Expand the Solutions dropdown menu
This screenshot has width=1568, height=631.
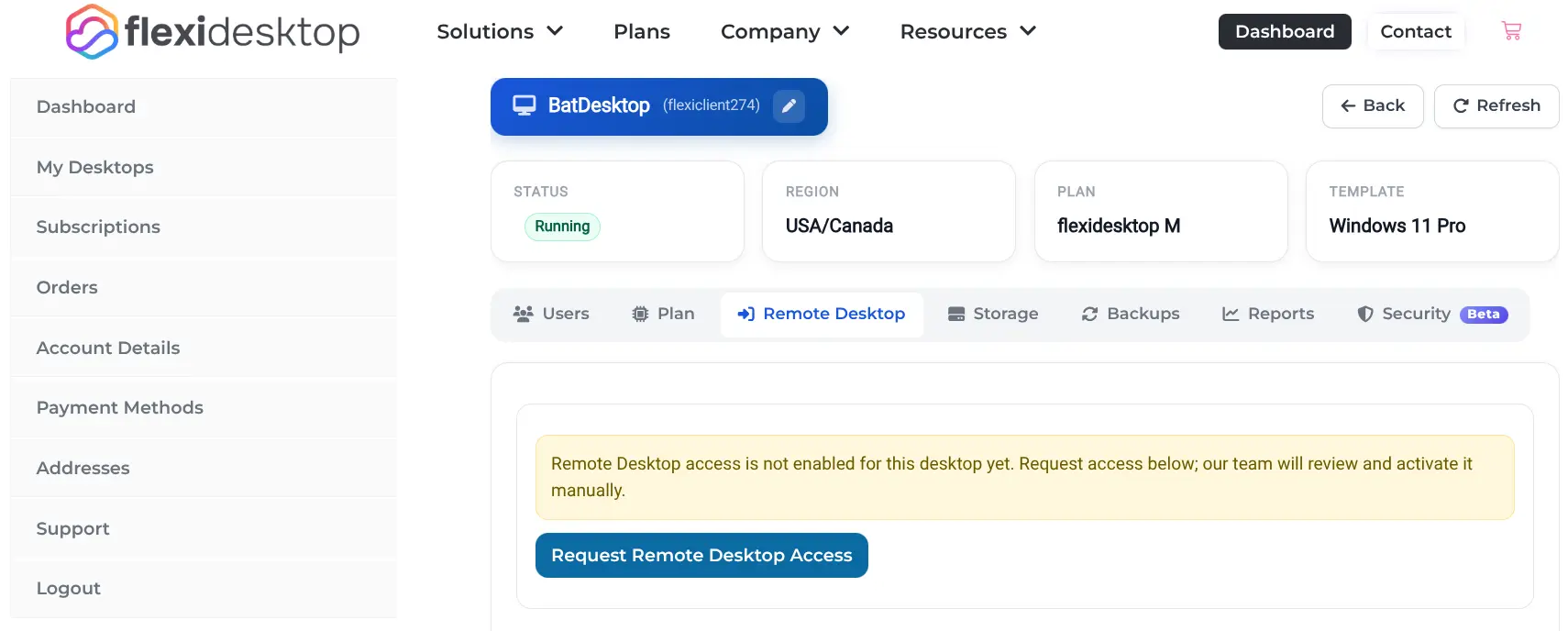point(500,31)
